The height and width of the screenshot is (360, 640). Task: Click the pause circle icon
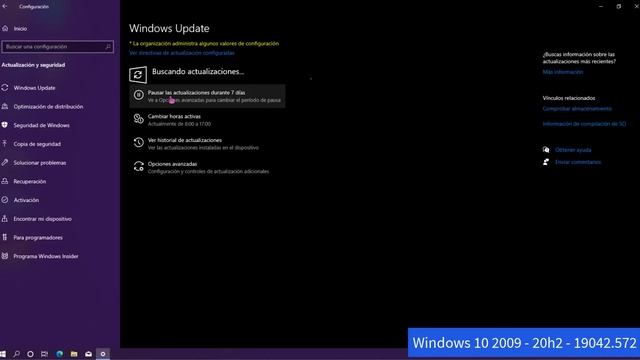coord(138,95)
